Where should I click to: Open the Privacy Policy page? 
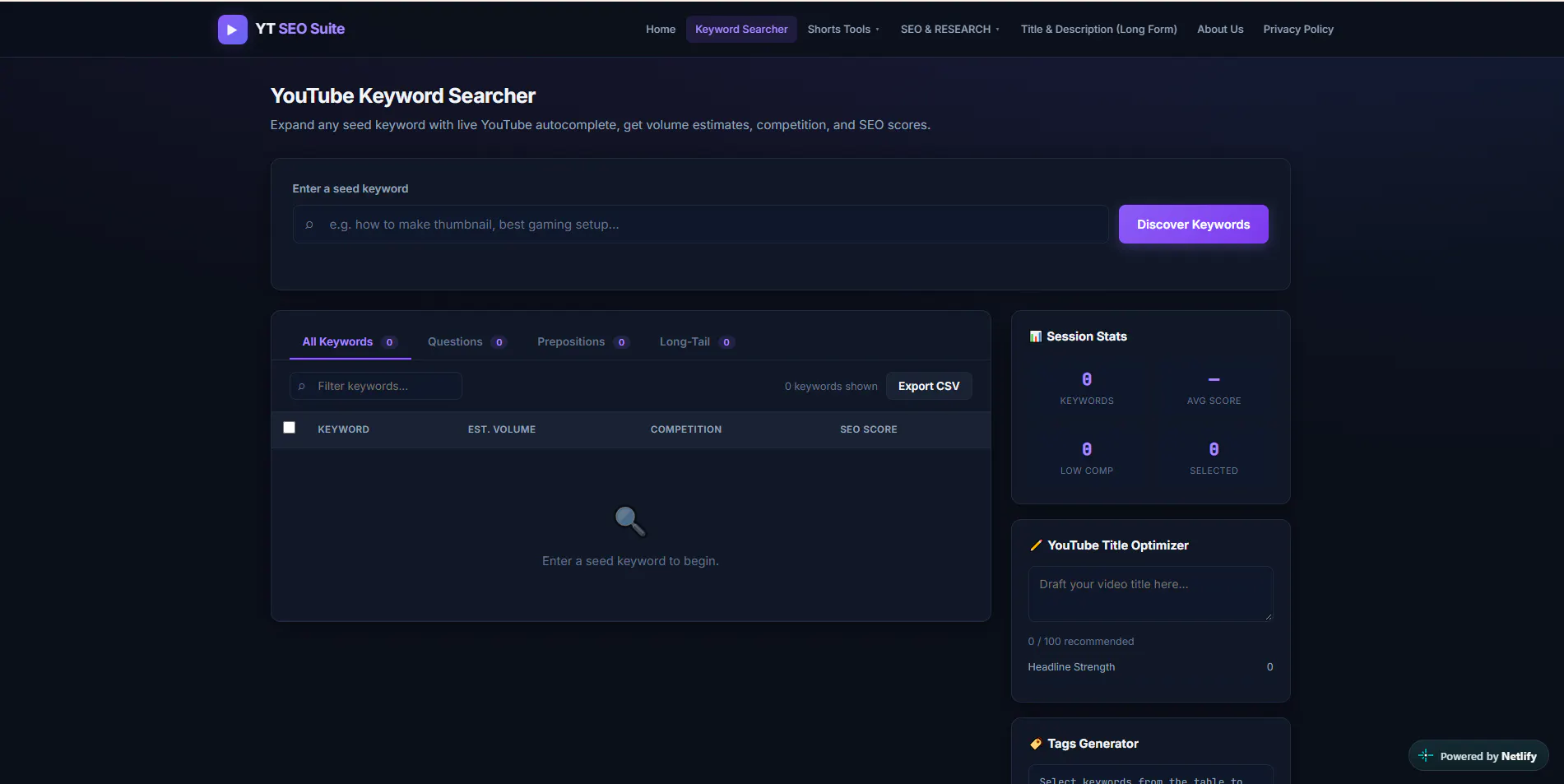pyautogui.click(x=1298, y=29)
